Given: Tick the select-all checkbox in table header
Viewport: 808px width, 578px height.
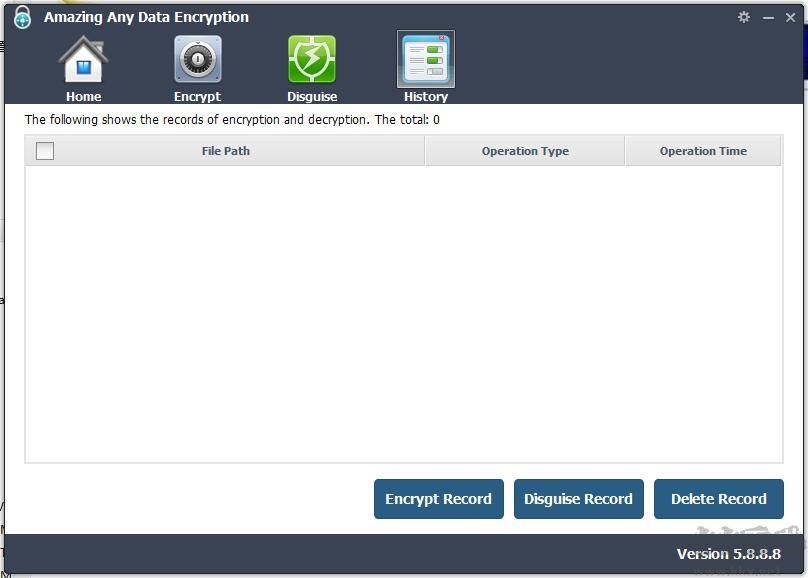Looking at the screenshot, I should coord(45,151).
